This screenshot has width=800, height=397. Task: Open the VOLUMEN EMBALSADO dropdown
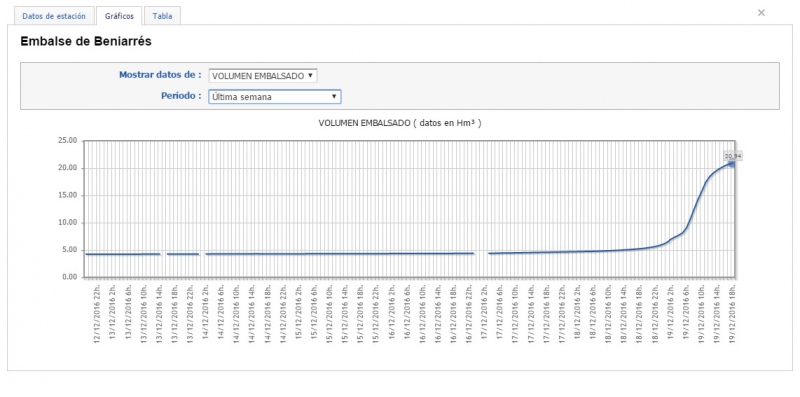click(x=263, y=76)
